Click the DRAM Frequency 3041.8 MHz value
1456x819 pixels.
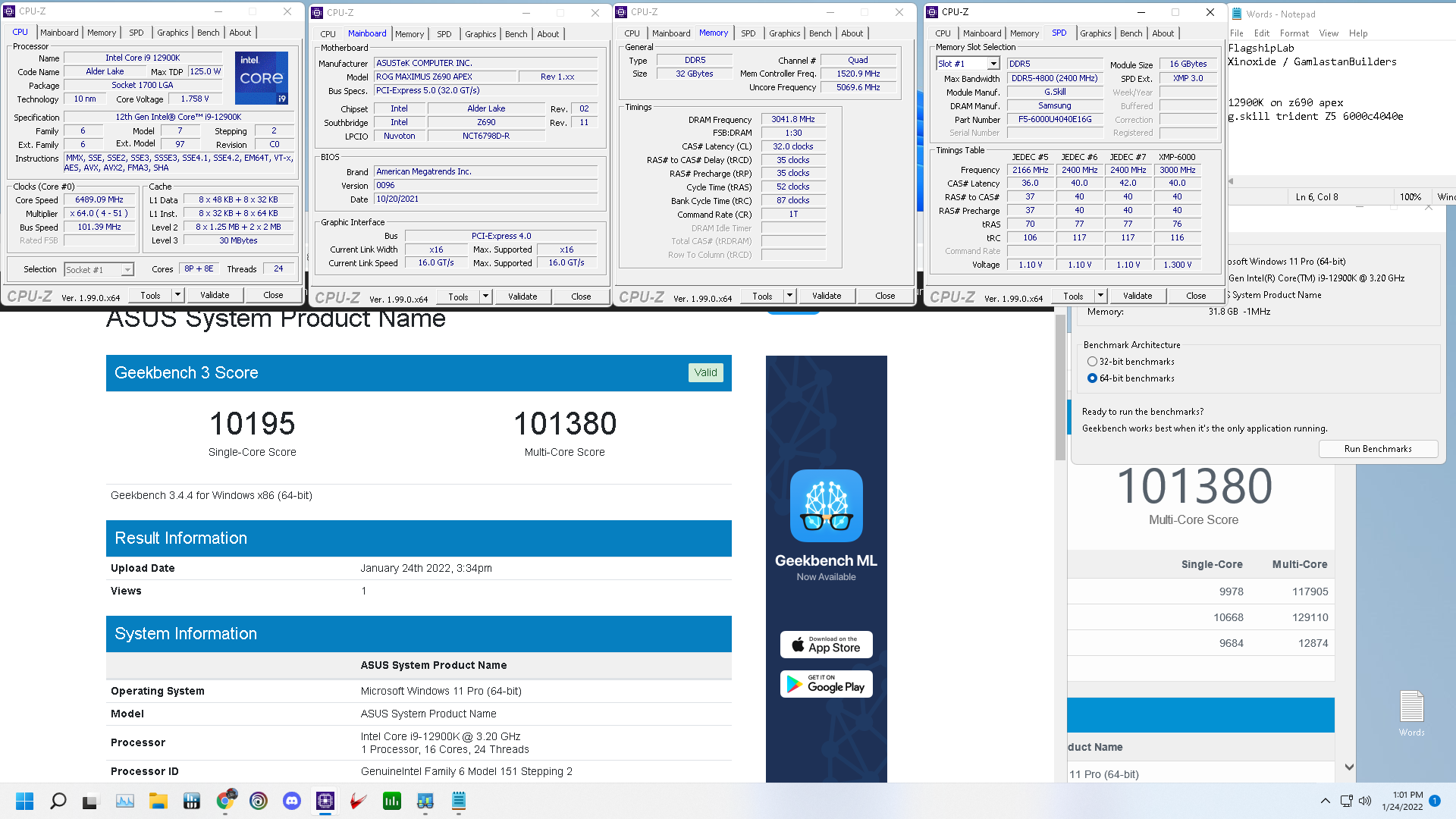(x=793, y=120)
